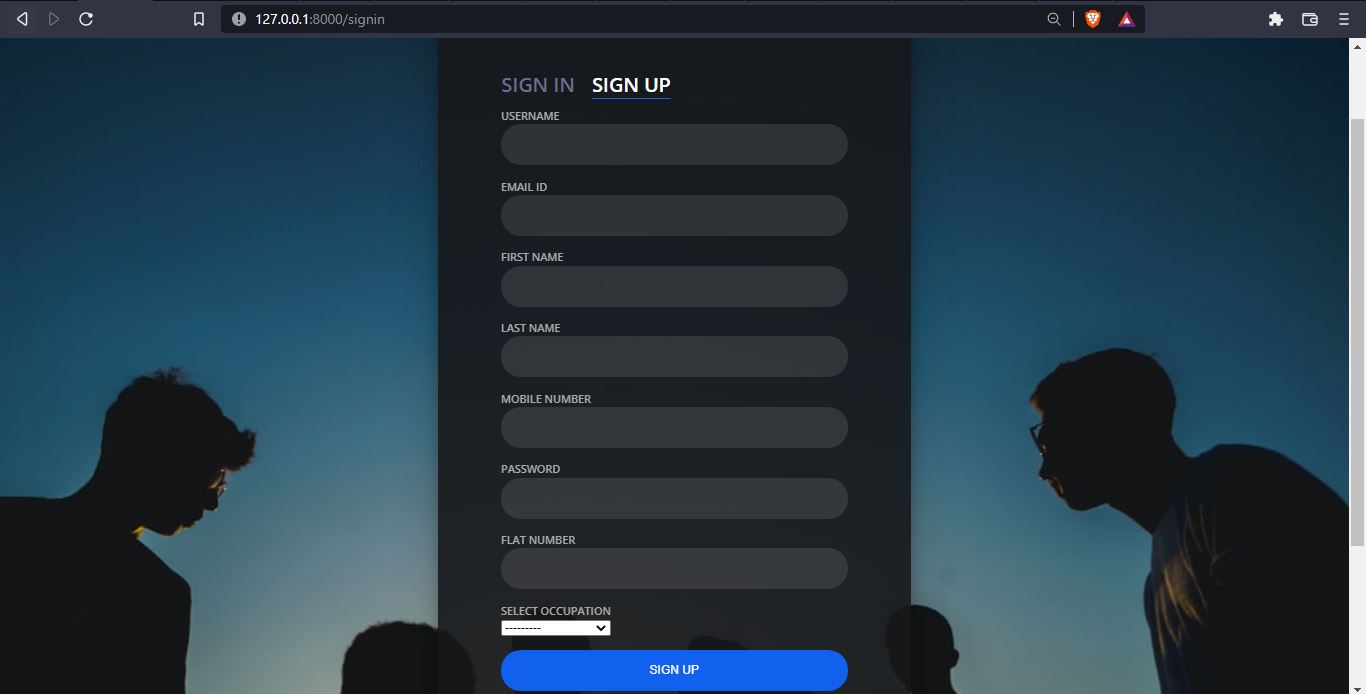Focus the Email ID input field
Screen dimensions: 1366x694
click(674, 216)
